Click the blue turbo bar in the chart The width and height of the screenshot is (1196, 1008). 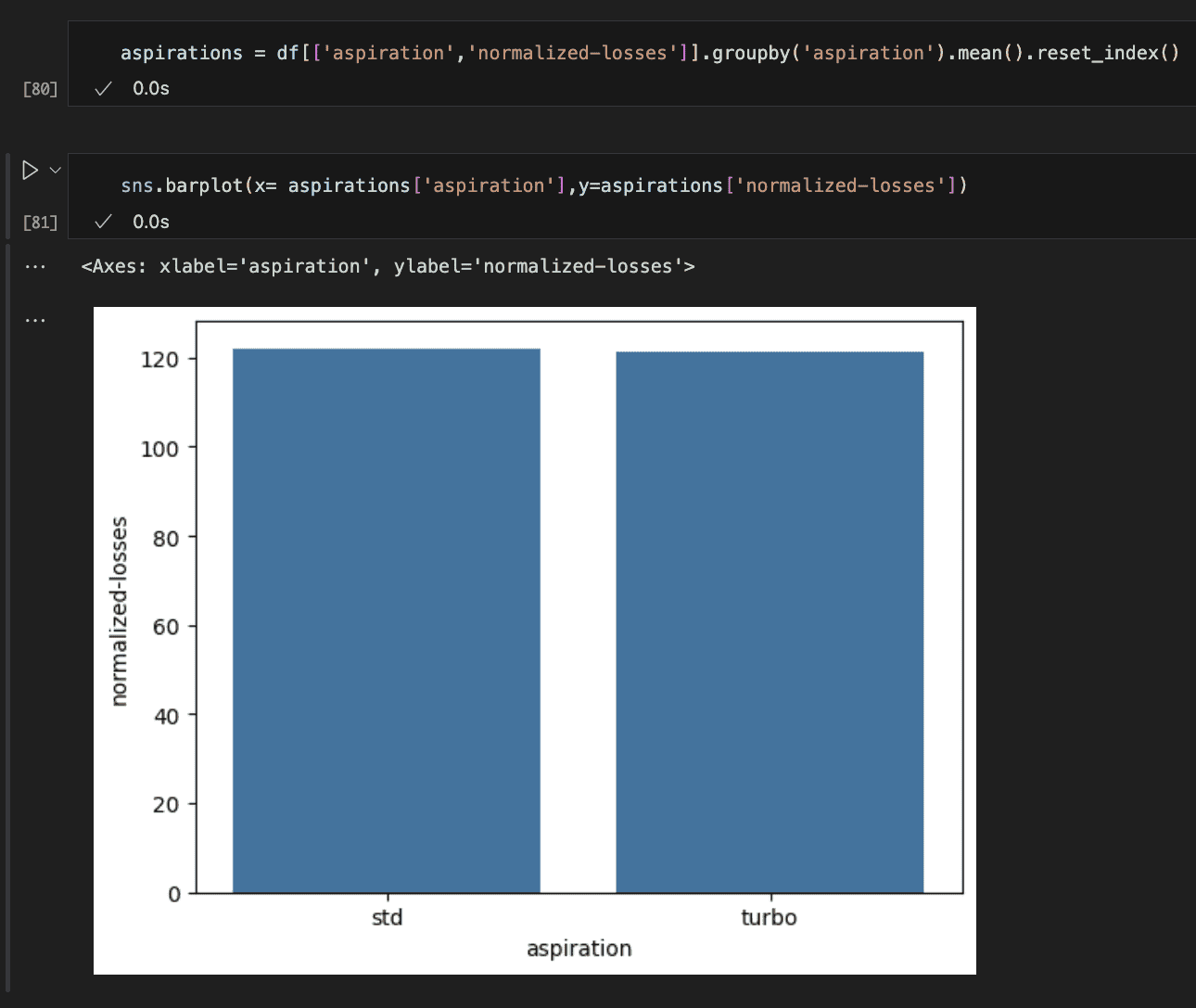tap(770, 621)
